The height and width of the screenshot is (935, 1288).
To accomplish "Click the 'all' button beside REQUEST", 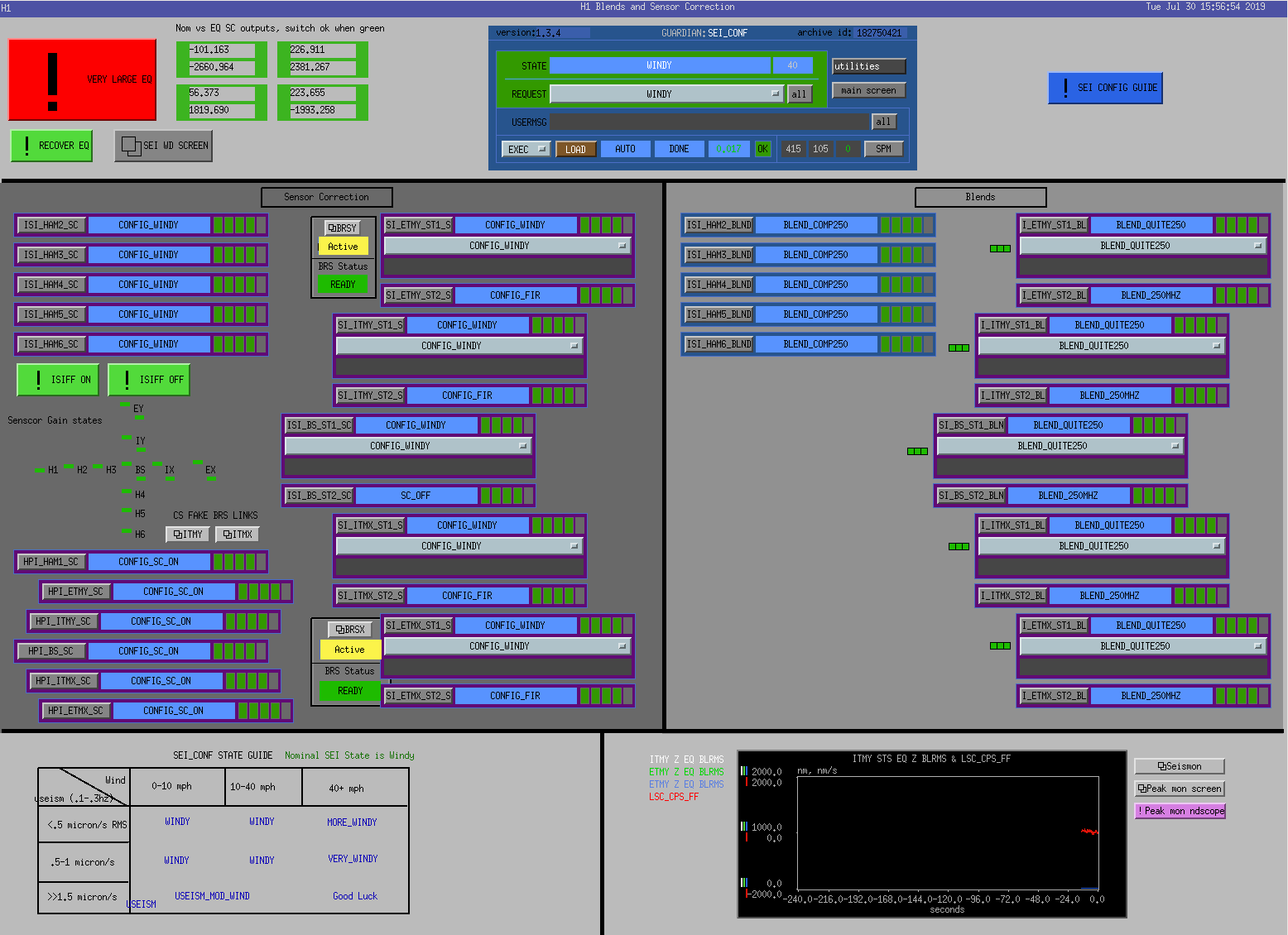I will point(799,94).
